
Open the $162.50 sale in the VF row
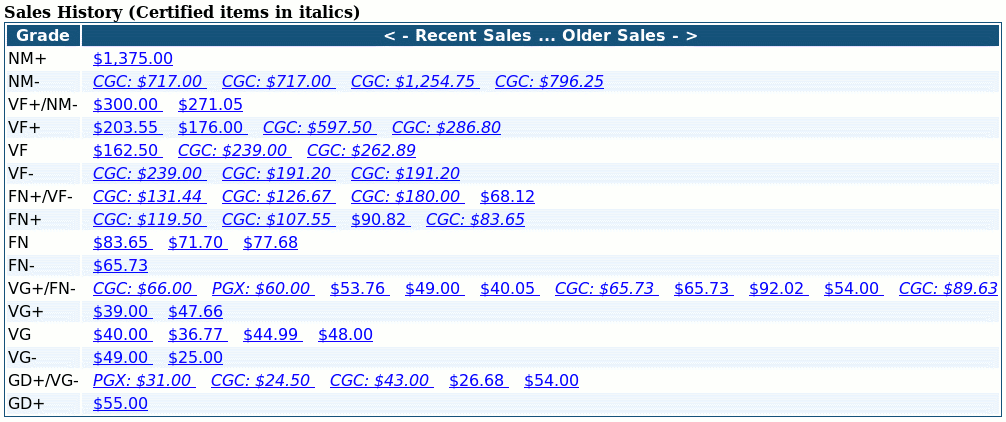click(x=128, y=151)
